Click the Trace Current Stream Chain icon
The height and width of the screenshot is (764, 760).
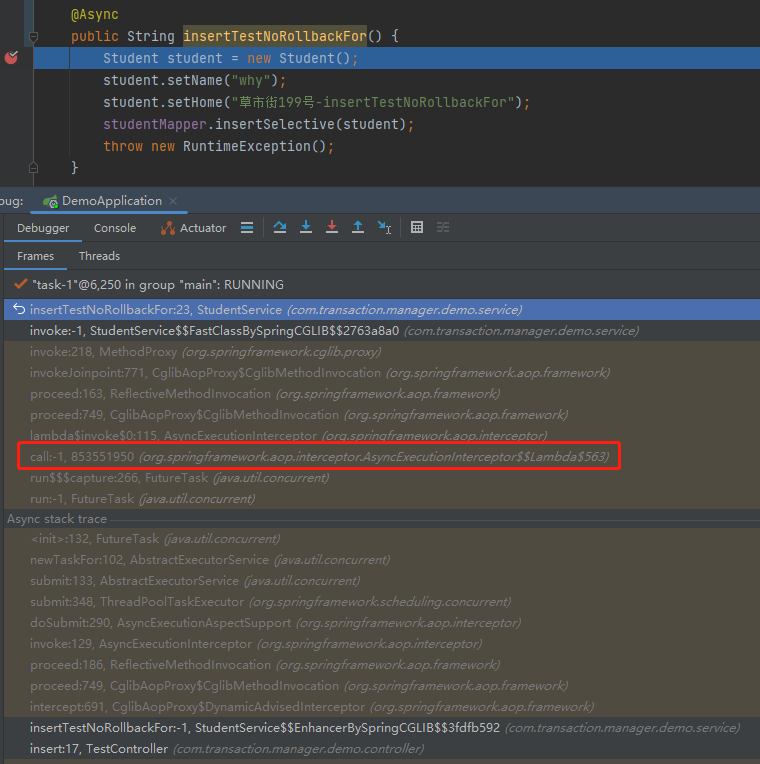[x=443, y=227]
